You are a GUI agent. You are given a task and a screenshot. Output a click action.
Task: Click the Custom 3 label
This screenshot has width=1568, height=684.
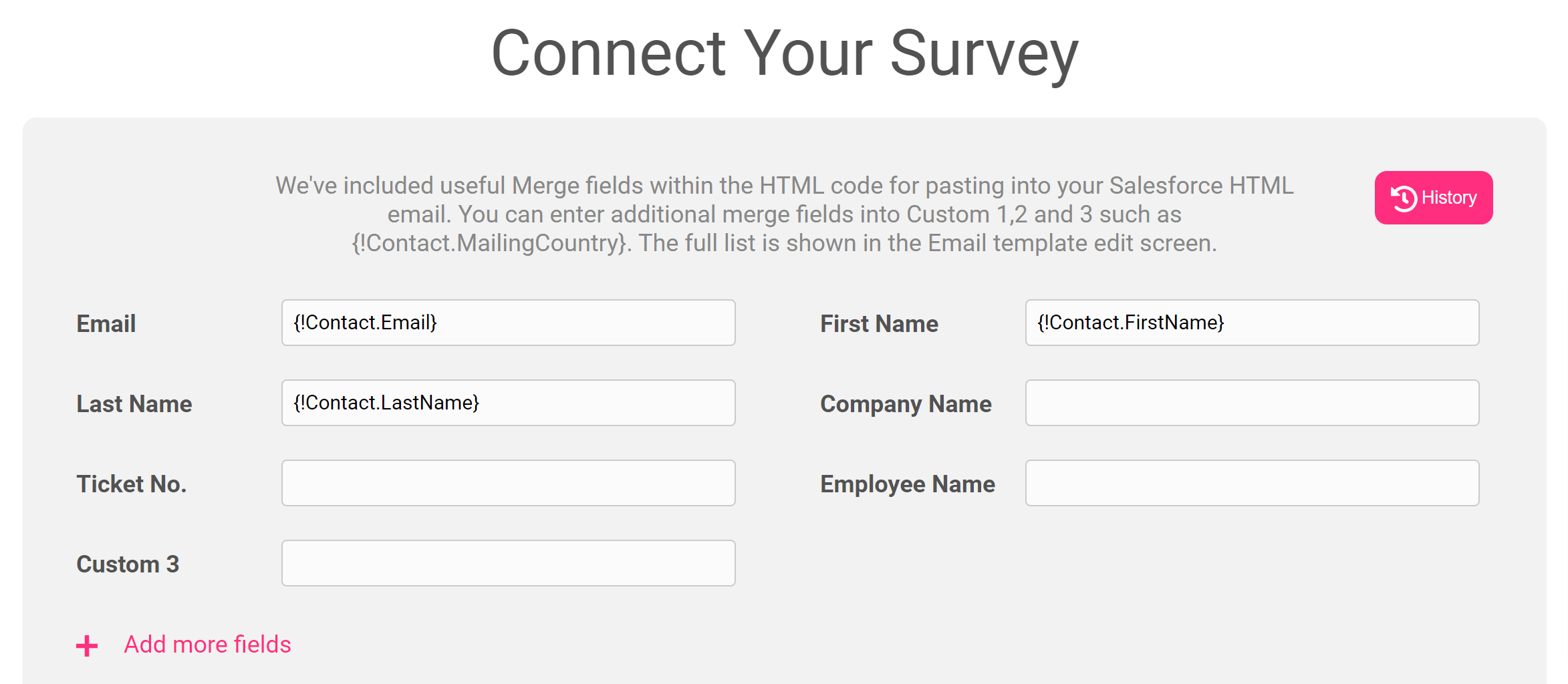pyautogui.click(x=128, y=564)
